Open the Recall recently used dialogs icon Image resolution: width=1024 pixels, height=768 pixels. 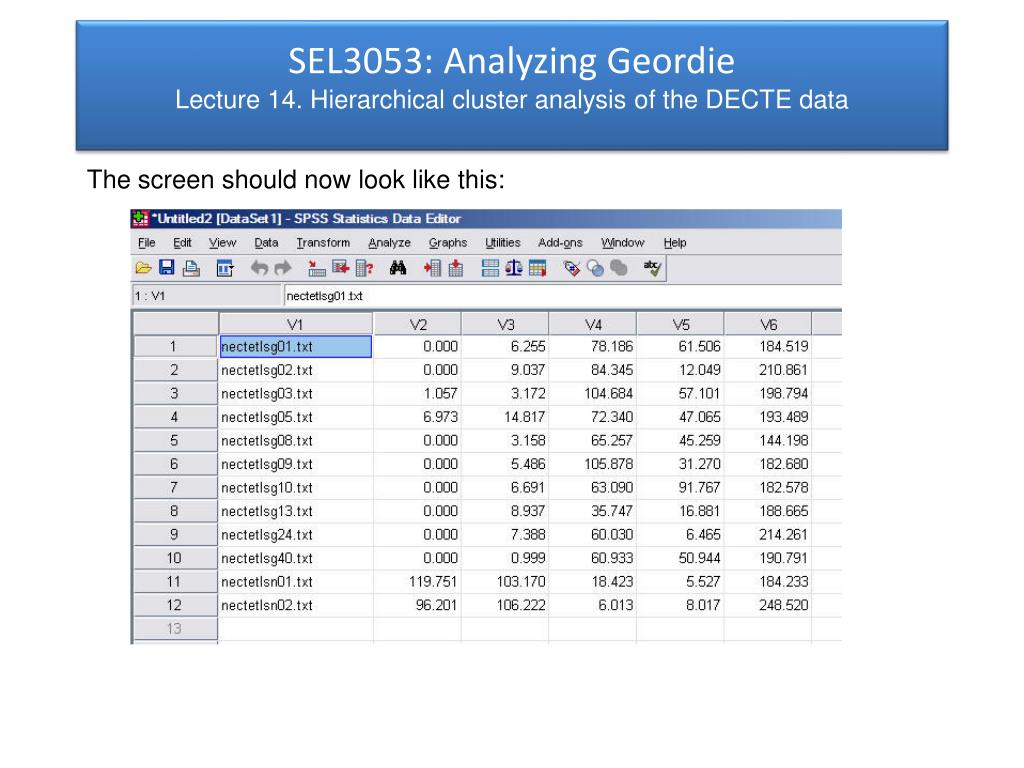pos(225,268)
